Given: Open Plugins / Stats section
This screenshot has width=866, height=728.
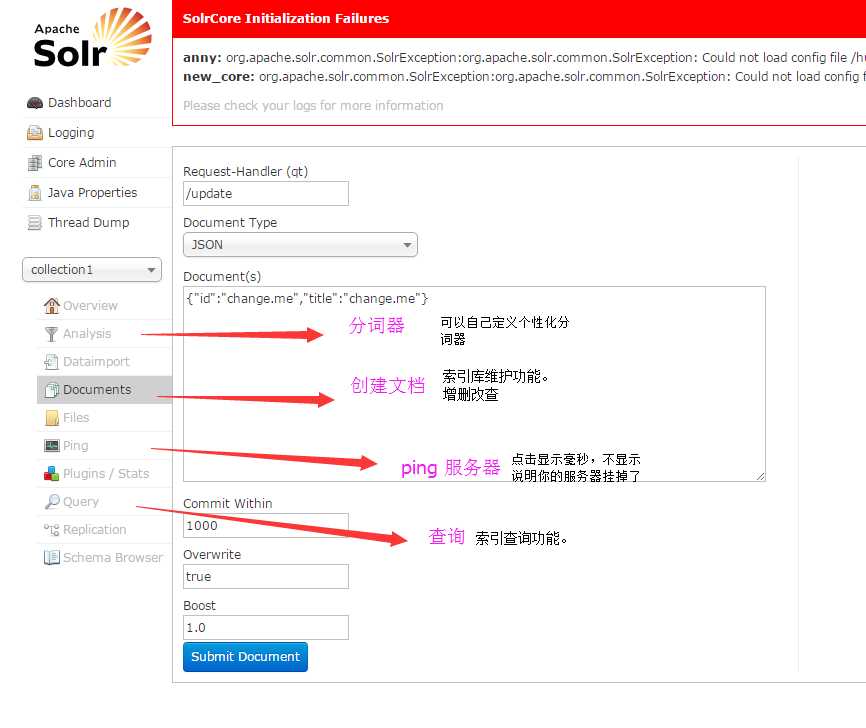Looking at the screenshot, I should click(x=106, y=473).
